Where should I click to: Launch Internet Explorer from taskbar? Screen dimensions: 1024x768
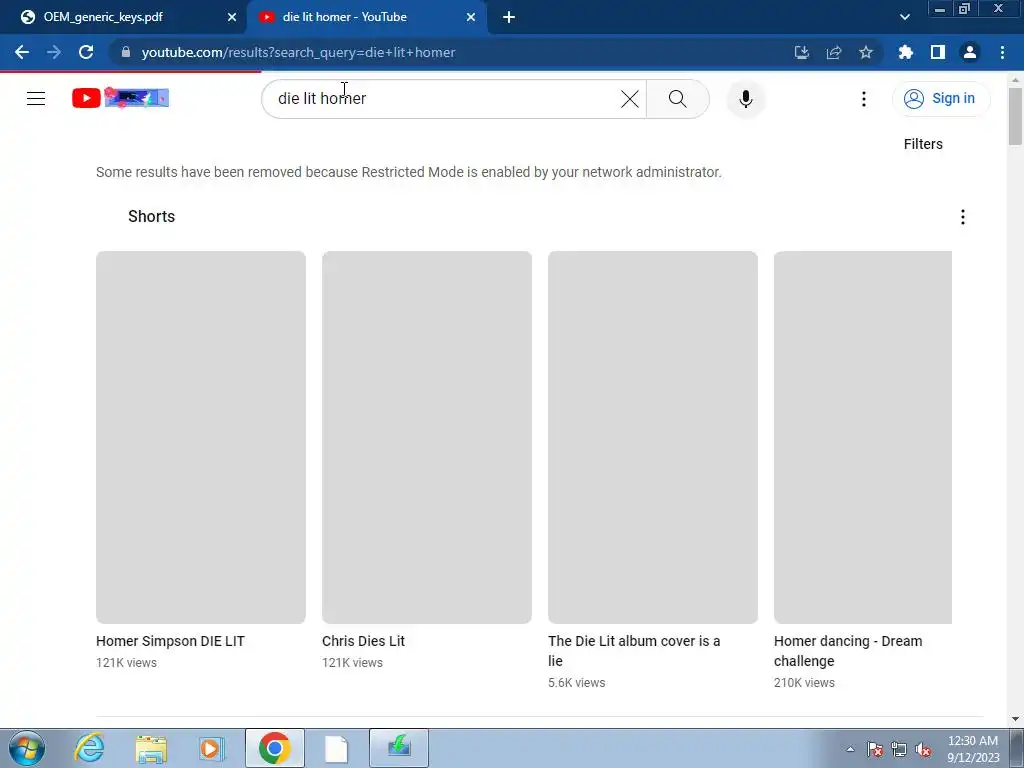[89, 748]
